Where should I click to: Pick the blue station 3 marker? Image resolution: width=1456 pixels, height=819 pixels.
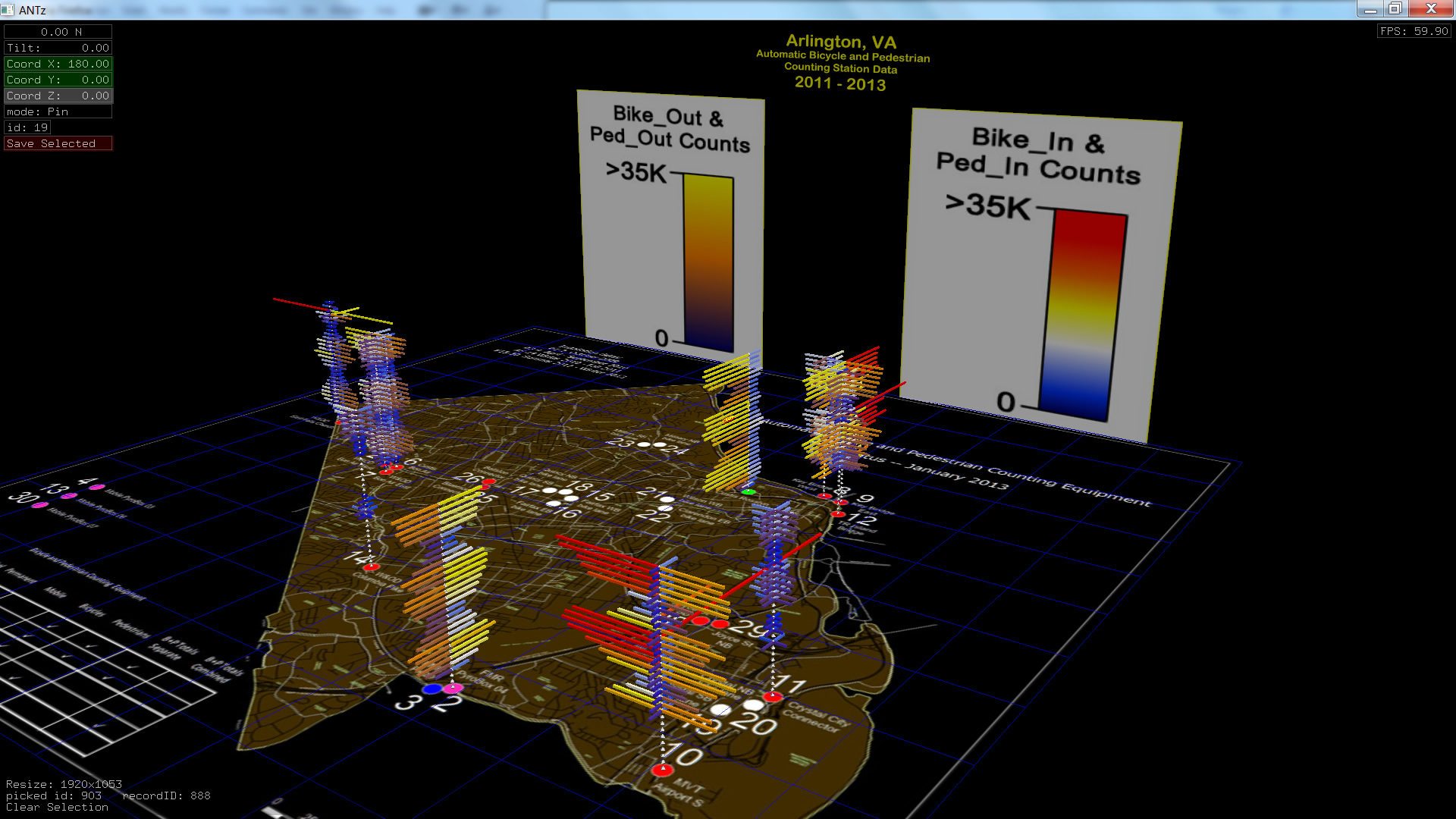(432, 689)
